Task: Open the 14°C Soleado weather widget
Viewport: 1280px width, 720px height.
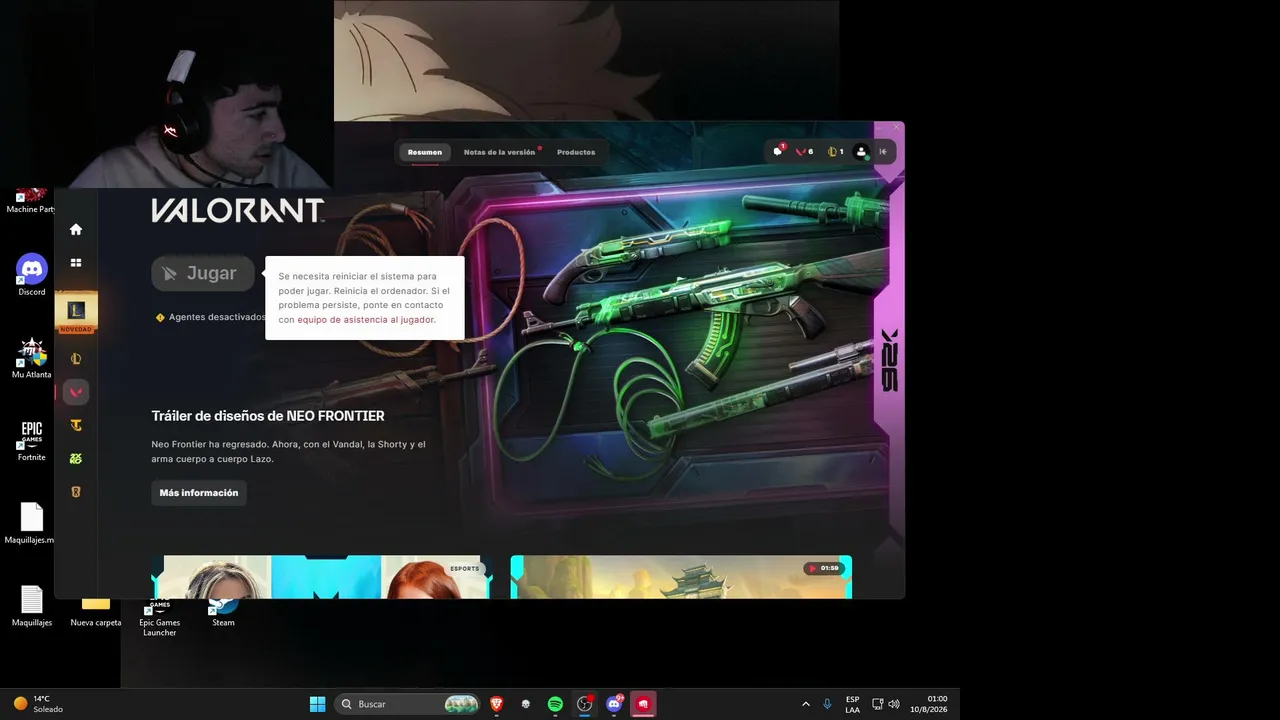Action: point(38,704)
